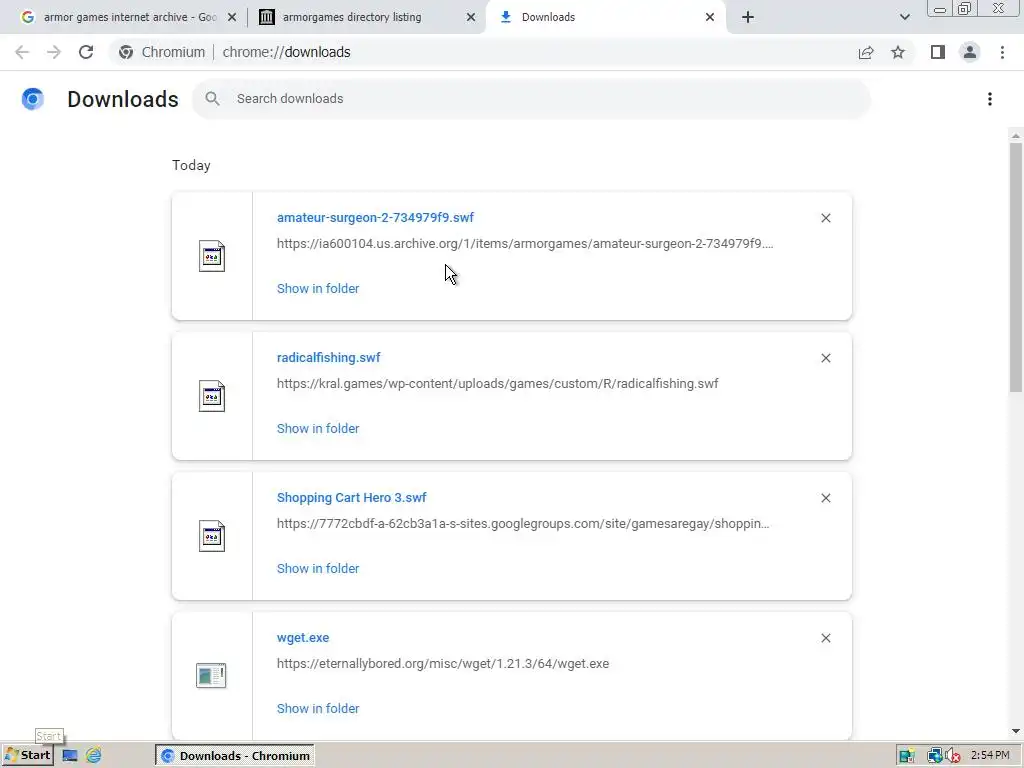1024x768 pixels.
Task: Click radicalfishing.swf file icon
Action: (x=212, y=396)
